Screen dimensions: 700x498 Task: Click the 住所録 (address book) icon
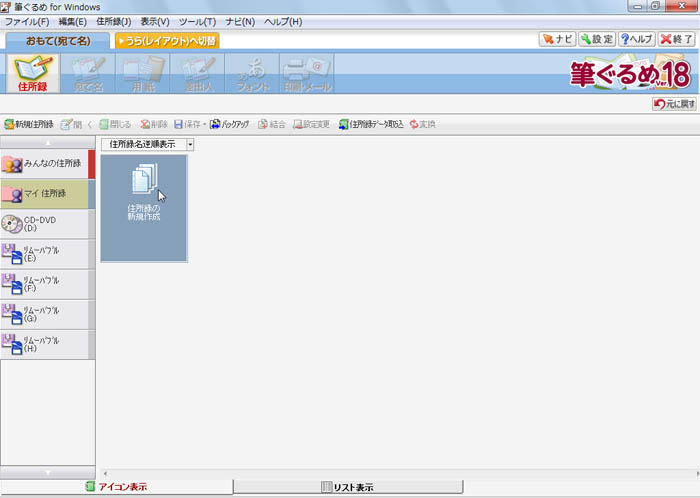pyautogui.click(x=31, y=74)
